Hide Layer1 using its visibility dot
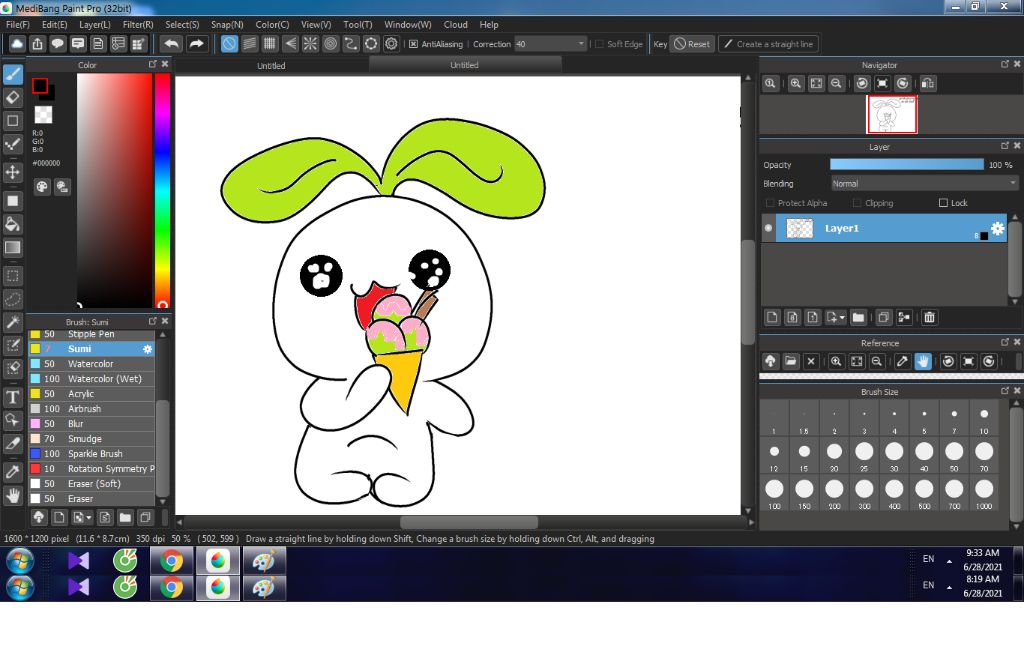The width and height of the screenshot is (1024, 661). tap(768, 228)
